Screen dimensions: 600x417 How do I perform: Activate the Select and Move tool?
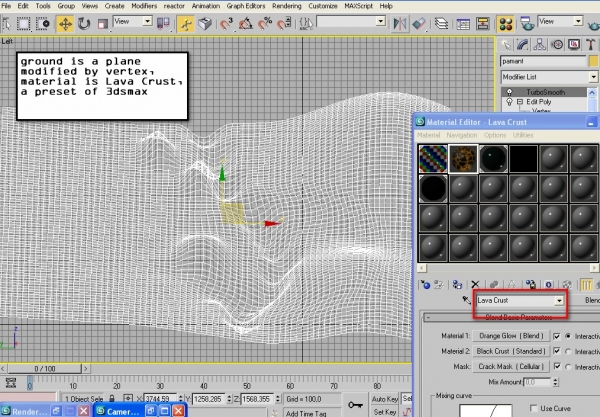click(x=65, y=24)
